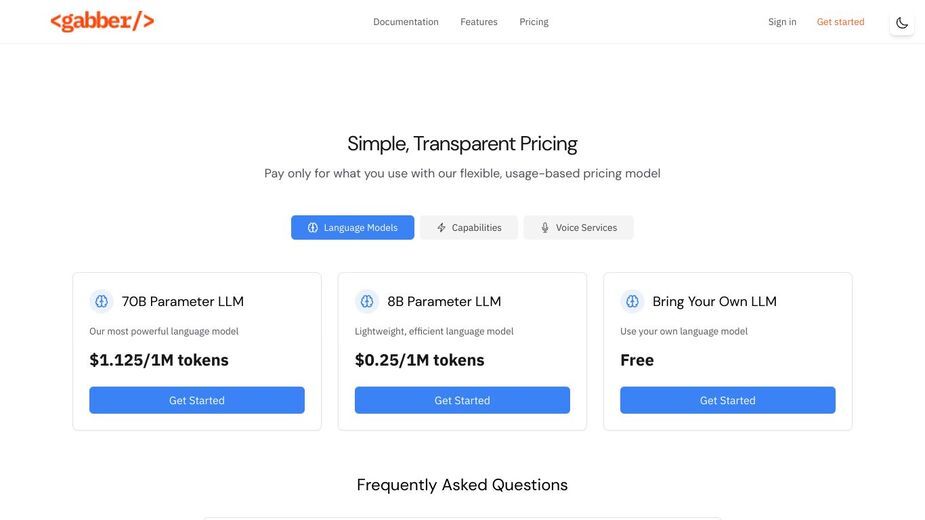Open Documentation from the top navigation

coord(406,22)
